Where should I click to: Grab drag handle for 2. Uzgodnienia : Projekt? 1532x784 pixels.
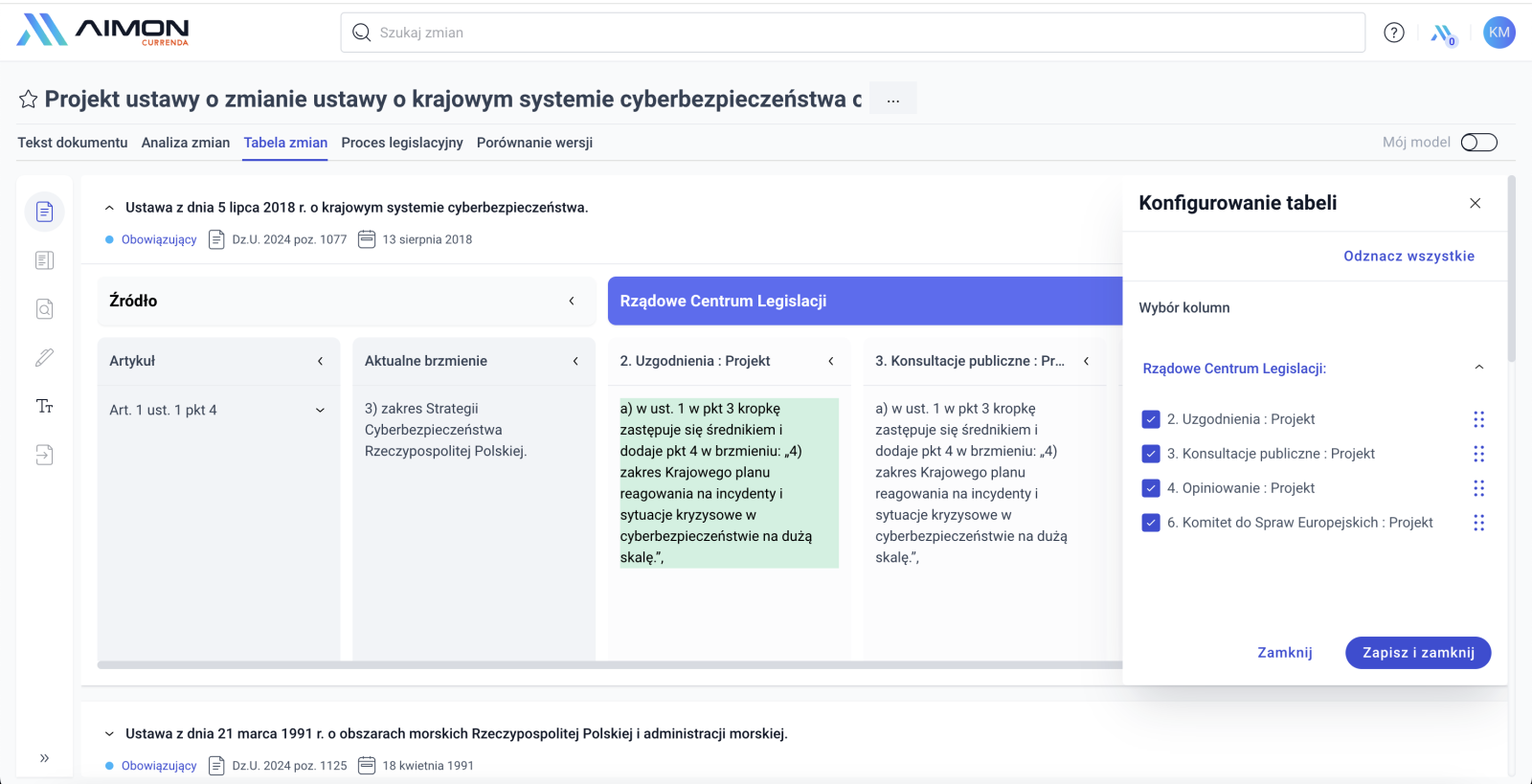(x=1479, y=419)
